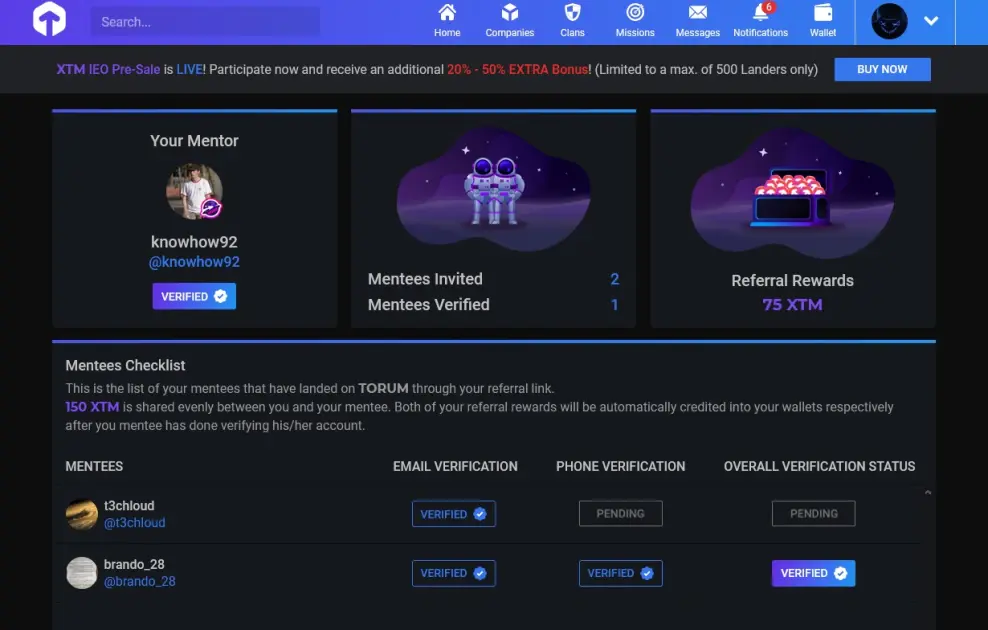
Task: Click brando_28 phone VERIFIED badge
Action: pyautogui.click(x=621, y=573)
